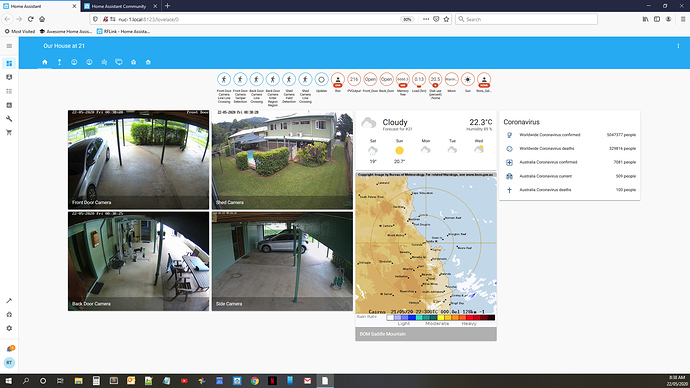The height and width of the screenshot is (388, 690).
Task: Open the PVOutput 216 badge
Action: point(354,80)
